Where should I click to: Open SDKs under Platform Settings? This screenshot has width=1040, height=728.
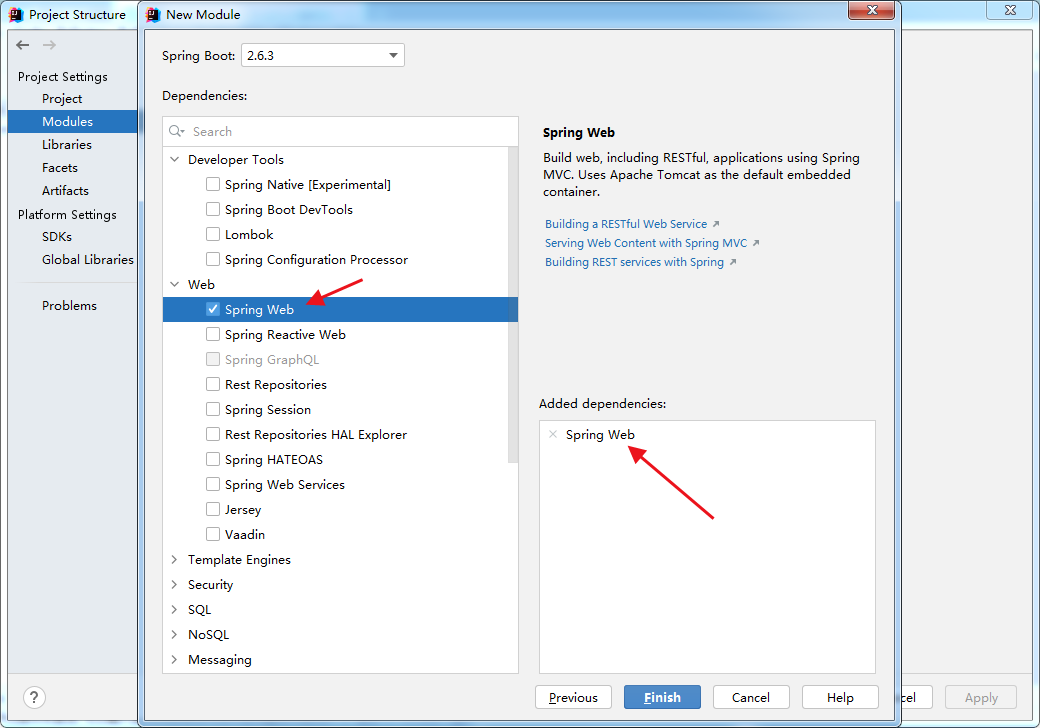[56, 237]
